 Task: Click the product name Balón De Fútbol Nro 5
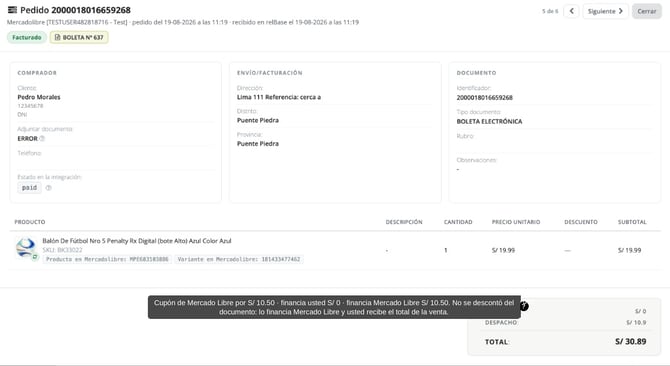(137, 241)
